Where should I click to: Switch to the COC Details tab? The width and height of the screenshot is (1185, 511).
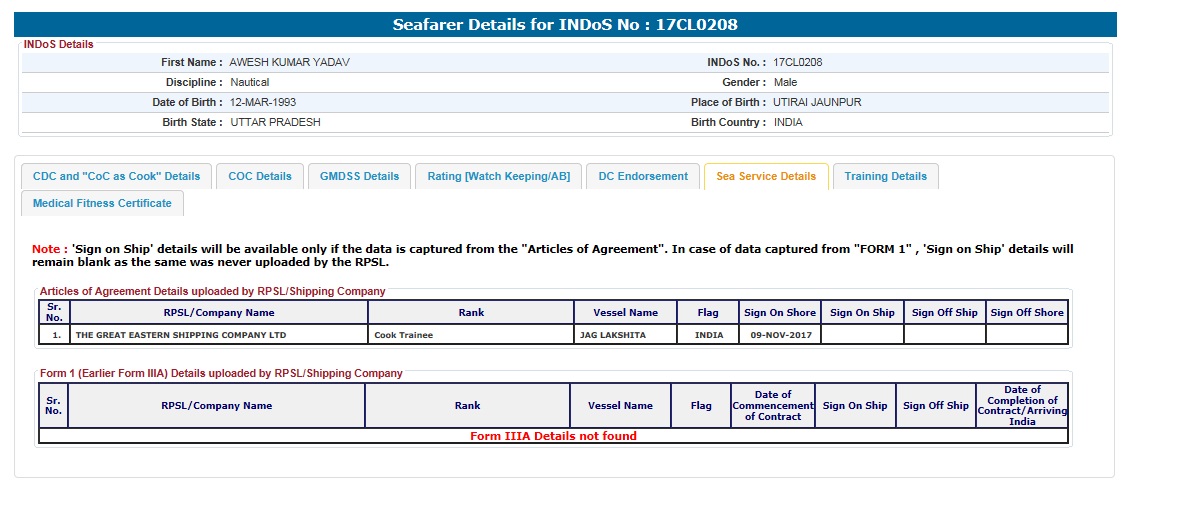coord(259,176)
